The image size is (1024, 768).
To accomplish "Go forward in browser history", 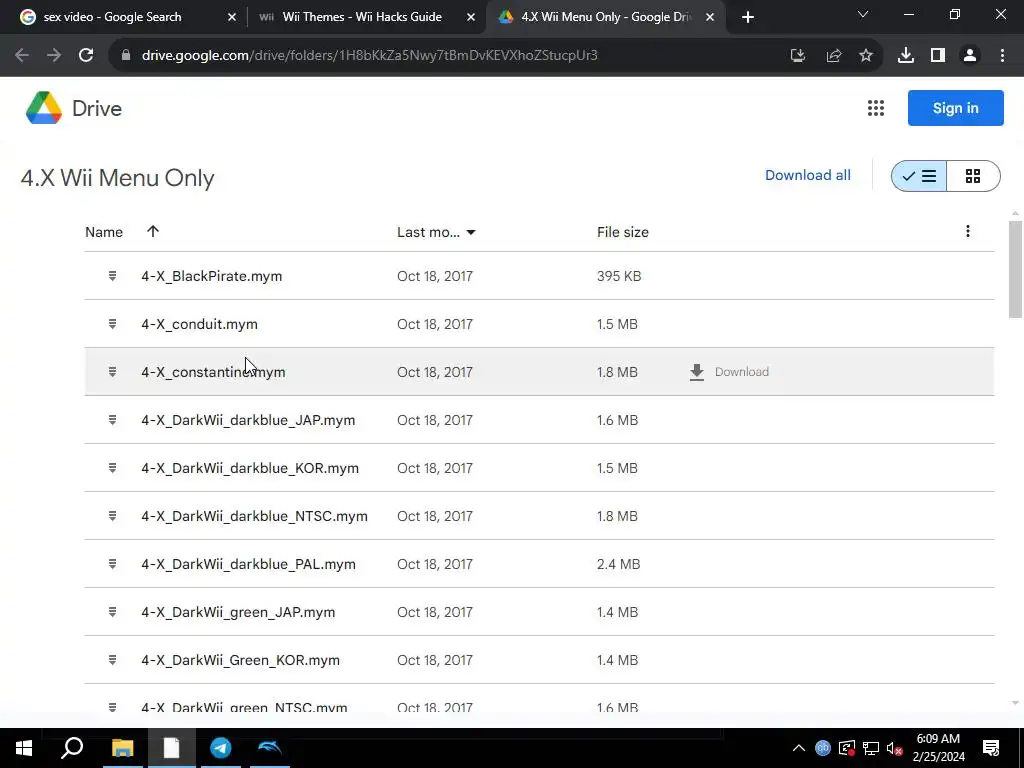I will point(54,56).
